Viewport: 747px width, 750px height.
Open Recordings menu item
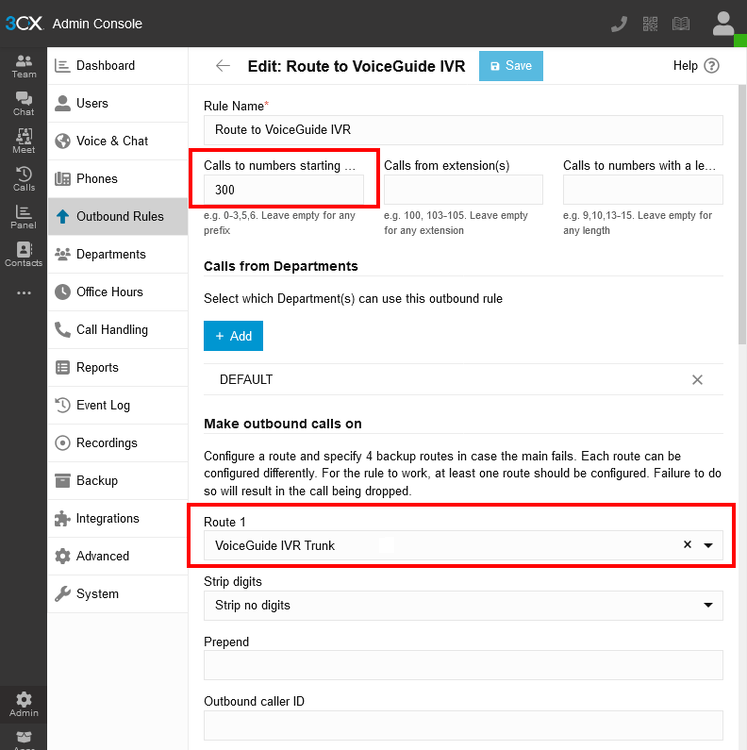[118, 443]
